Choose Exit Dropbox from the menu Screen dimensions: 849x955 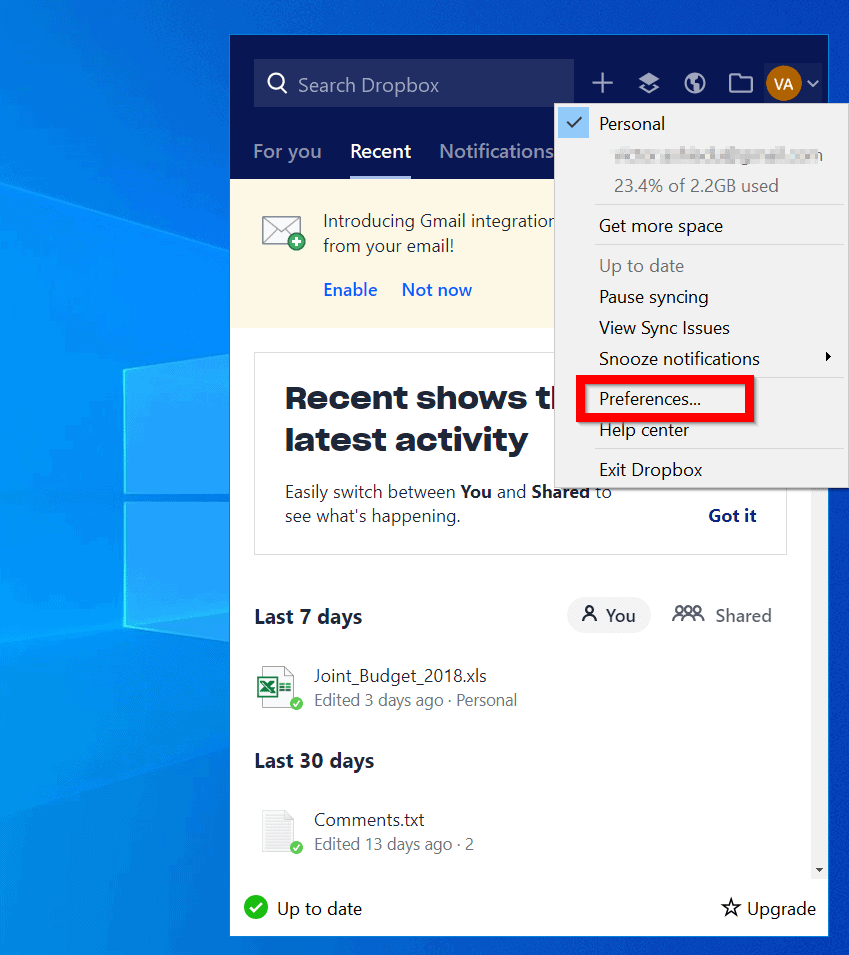pyautogui.click(x=650, y=470)
